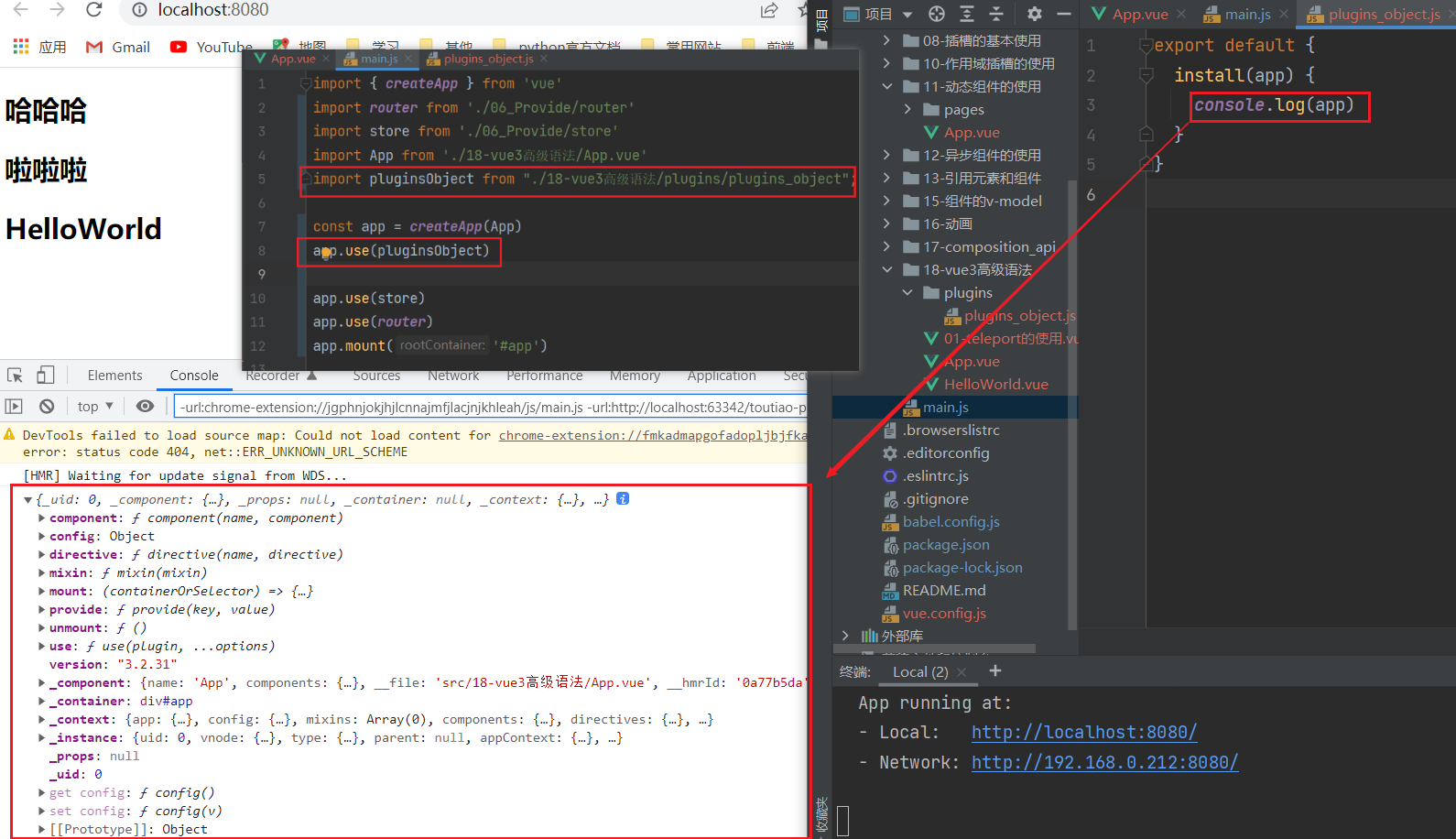Open the top JavaScript context dropdown
1456x839 pixels.
tap(95, 406)
